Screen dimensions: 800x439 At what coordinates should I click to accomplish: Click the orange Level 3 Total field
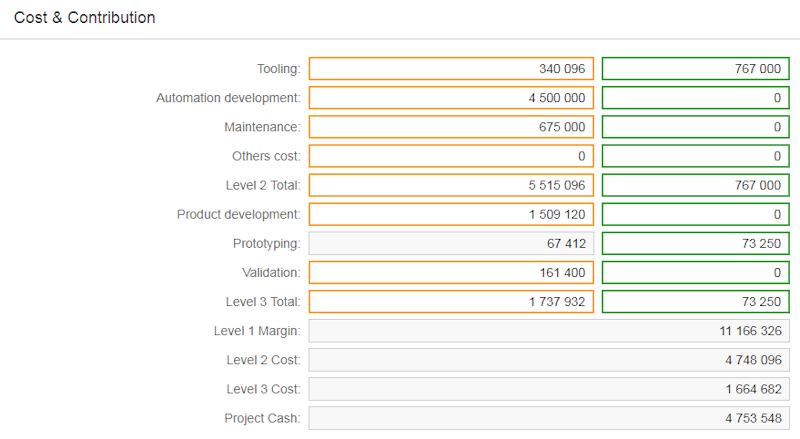click(x=451, y=301)
